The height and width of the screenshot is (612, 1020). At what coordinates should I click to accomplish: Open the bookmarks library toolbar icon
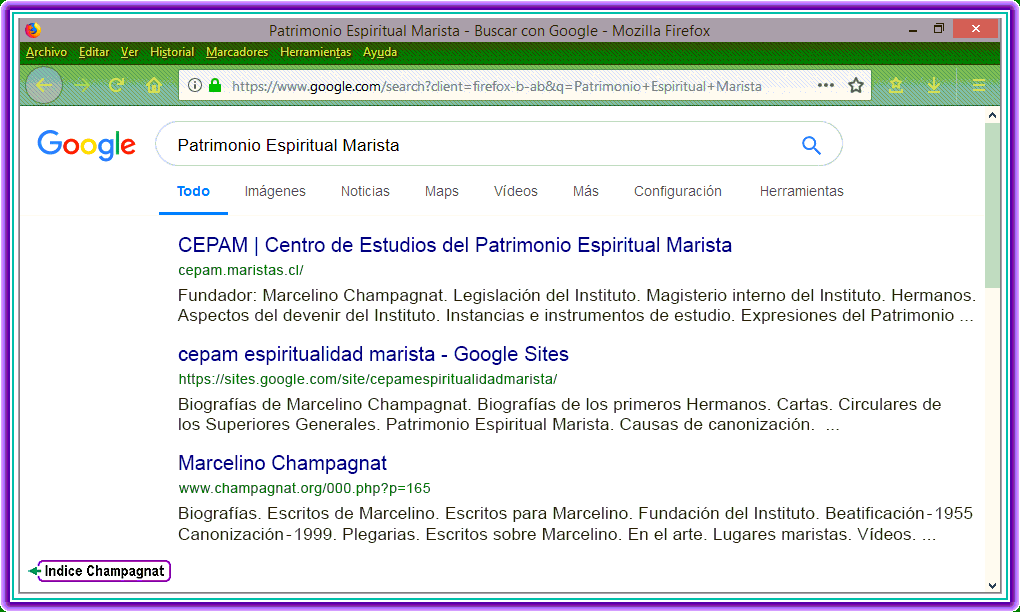[896, 85]
